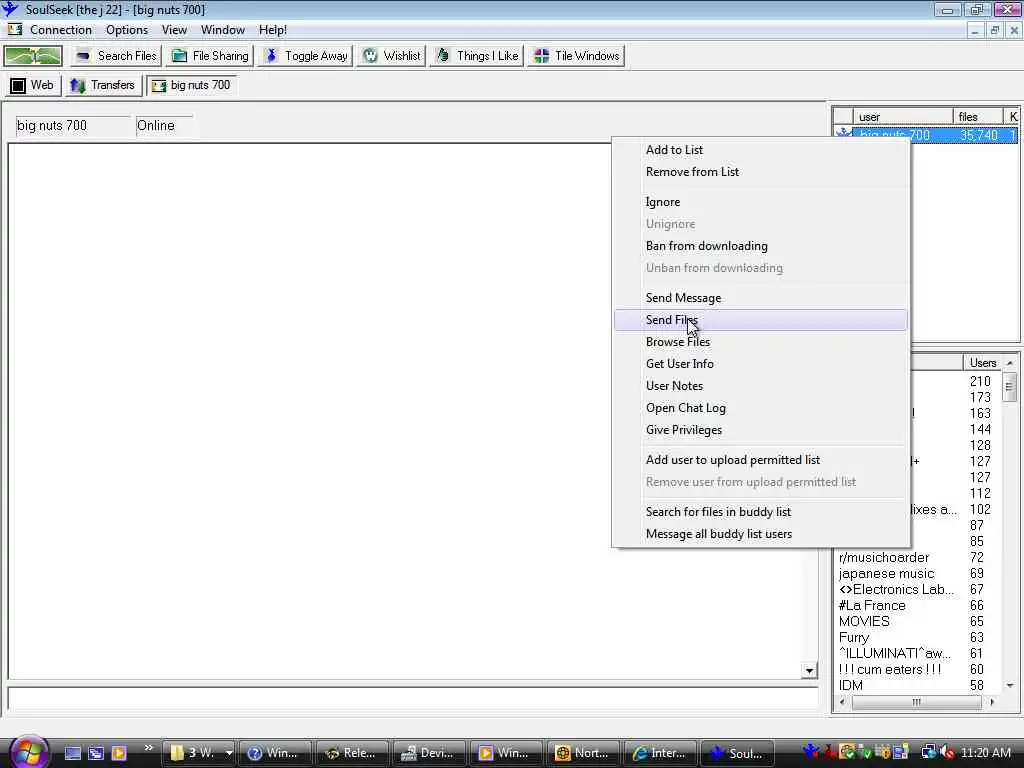
Task: Open the grouped 3 W. folders taskbar button
Action: 201,753
